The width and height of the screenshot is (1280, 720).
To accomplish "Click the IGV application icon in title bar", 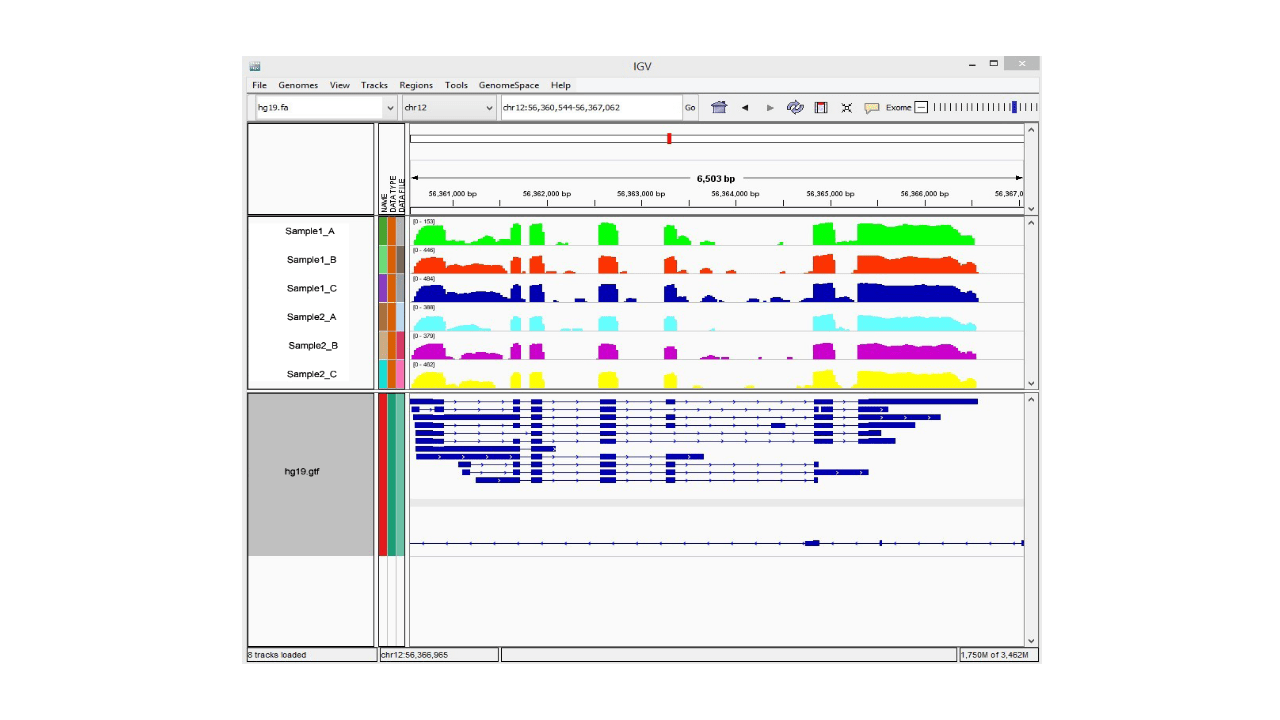I will [x=255, y=66].
